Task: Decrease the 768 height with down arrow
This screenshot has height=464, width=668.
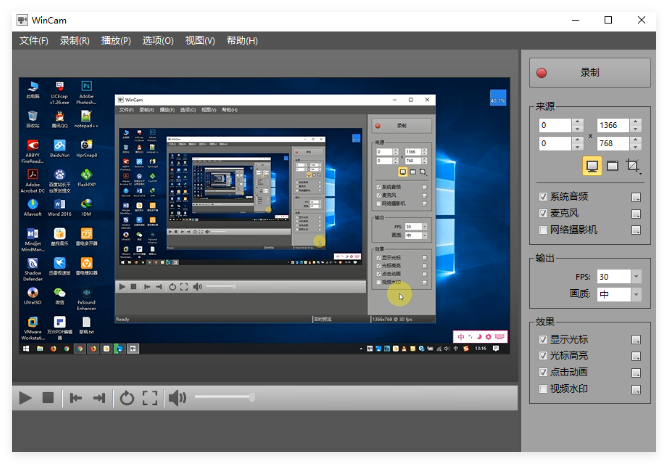Action: point(636,147)
